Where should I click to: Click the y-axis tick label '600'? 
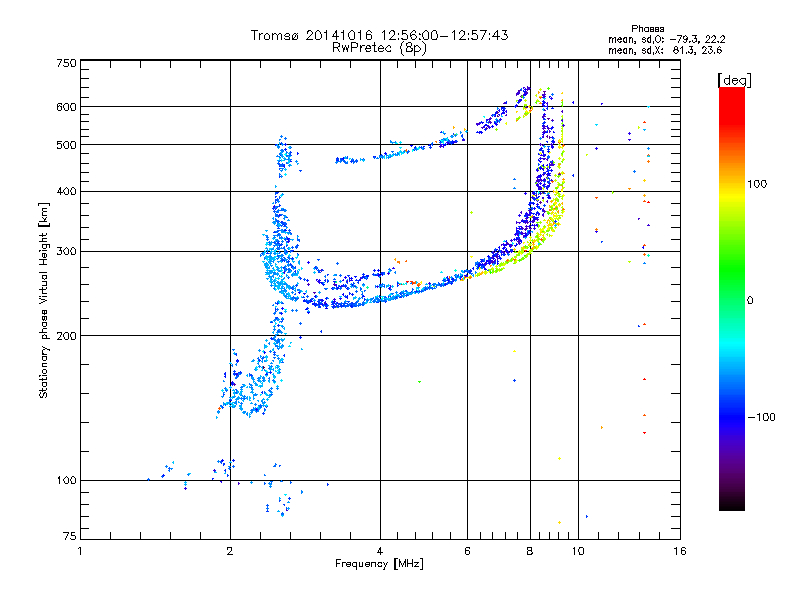pos(66,107)
